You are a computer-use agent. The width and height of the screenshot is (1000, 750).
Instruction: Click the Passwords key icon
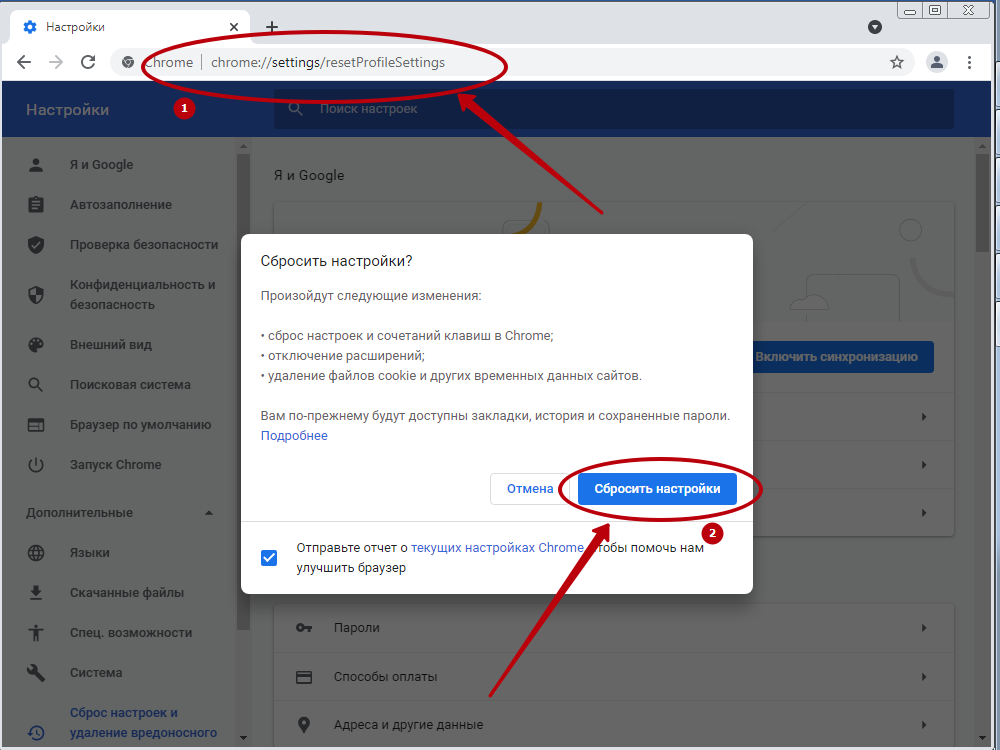(304, 628)
